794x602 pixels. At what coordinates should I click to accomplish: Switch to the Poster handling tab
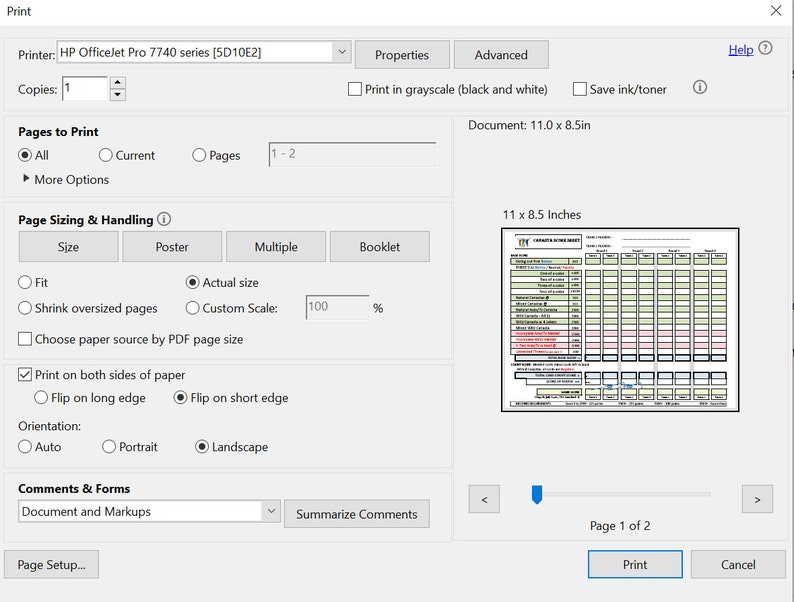[x=172, y=247]
